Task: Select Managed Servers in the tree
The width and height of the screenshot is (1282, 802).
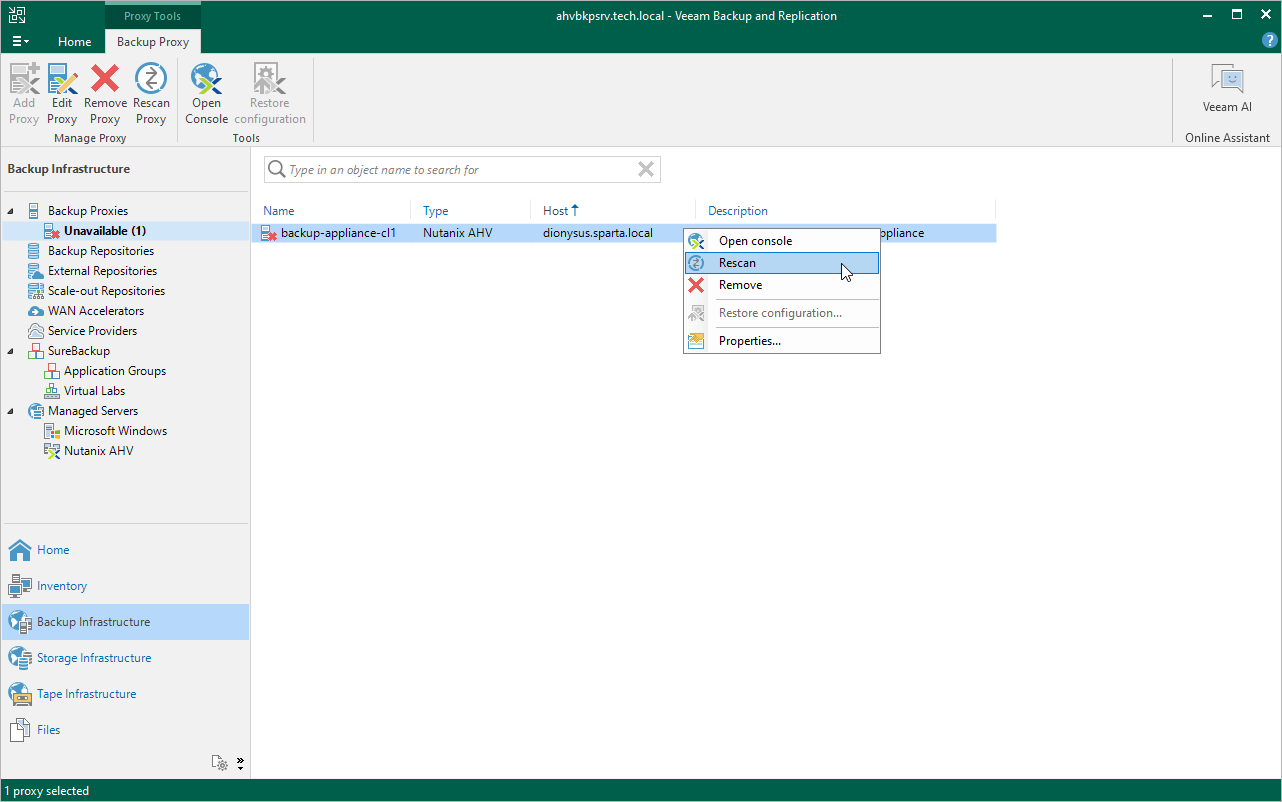Action: tap(93, 411)
